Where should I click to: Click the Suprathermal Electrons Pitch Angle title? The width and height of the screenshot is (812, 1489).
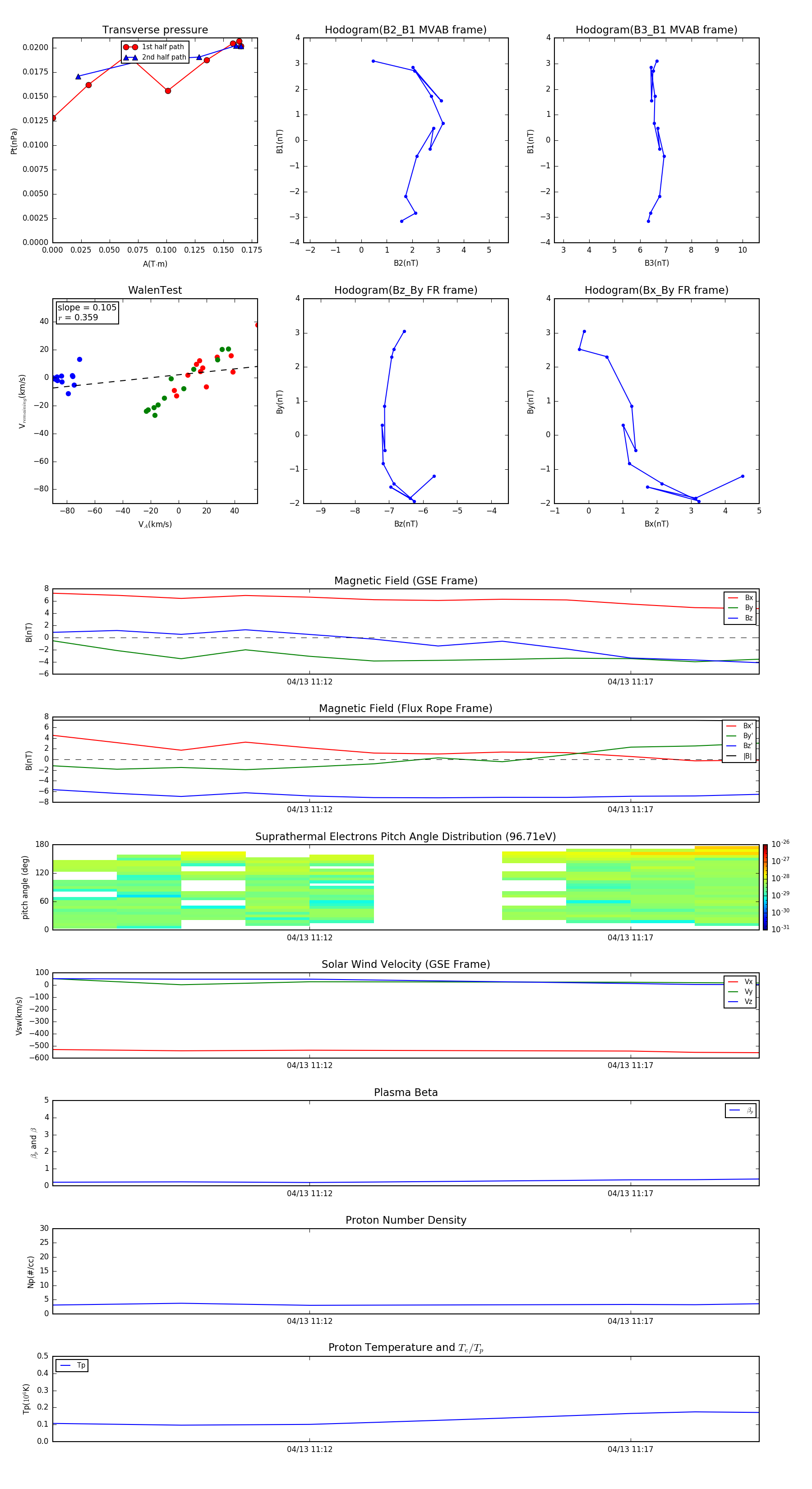[406, 837]
